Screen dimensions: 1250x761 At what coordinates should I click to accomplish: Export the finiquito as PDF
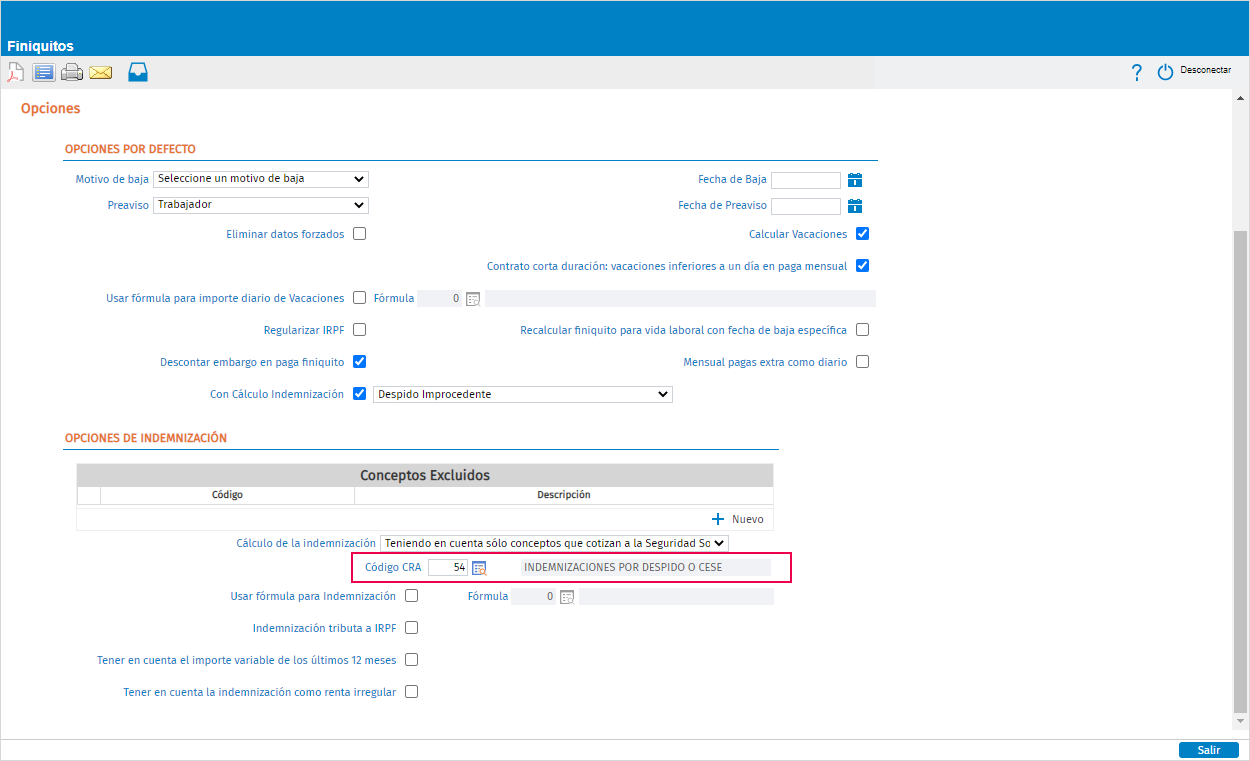[x=15, y=72]
